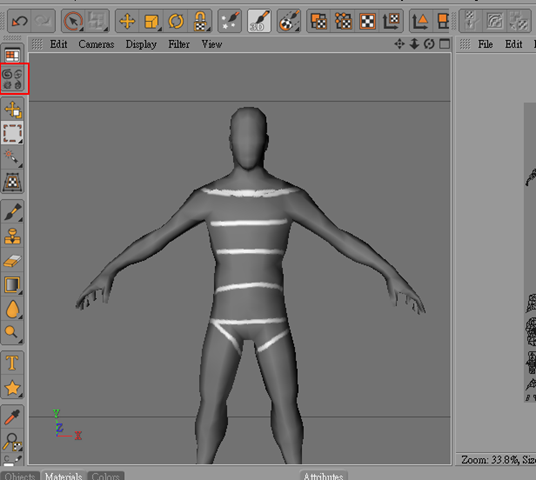Open viewport Edit menu
Screen dimensions: 536x480
tap(58, 44)
